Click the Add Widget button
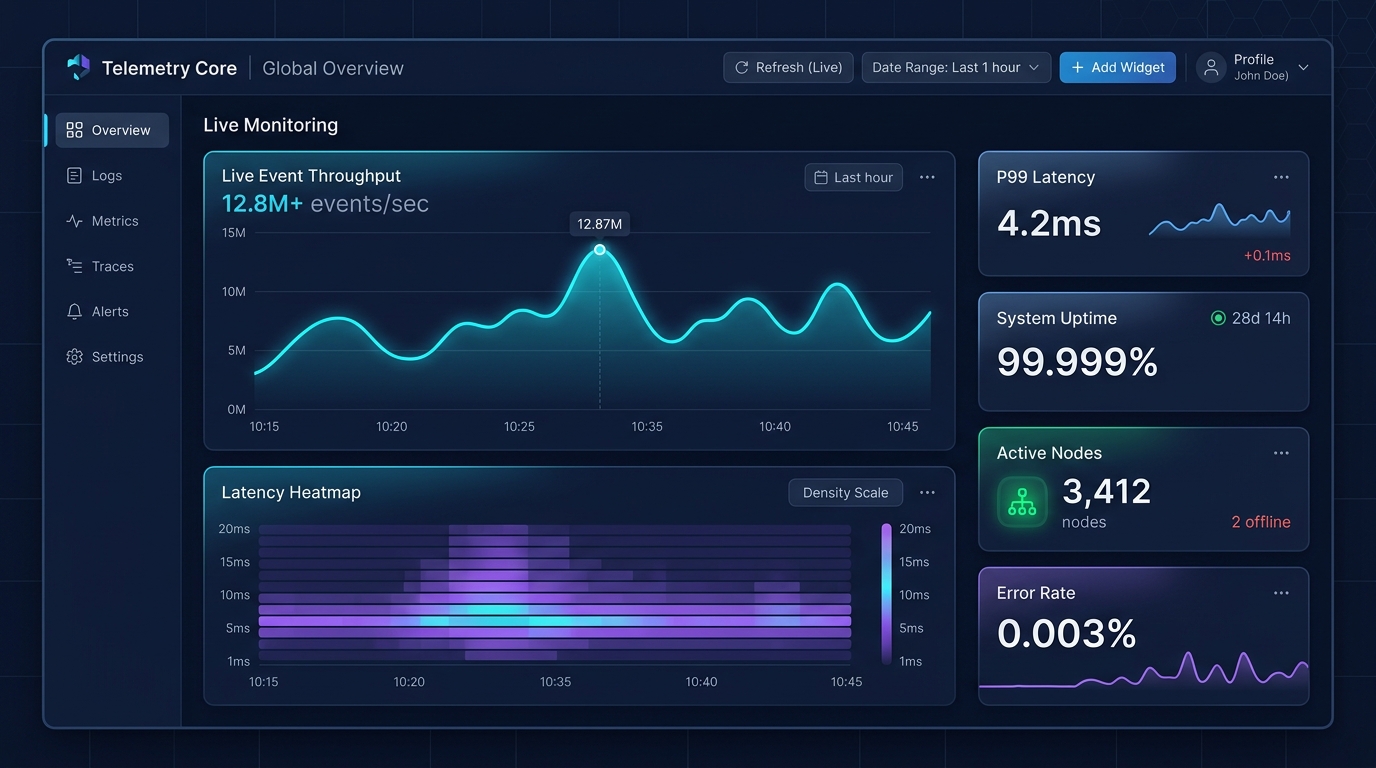The height and width of the screenshot is (768, 1376). pyautogui.click(x=1118, y=67)
